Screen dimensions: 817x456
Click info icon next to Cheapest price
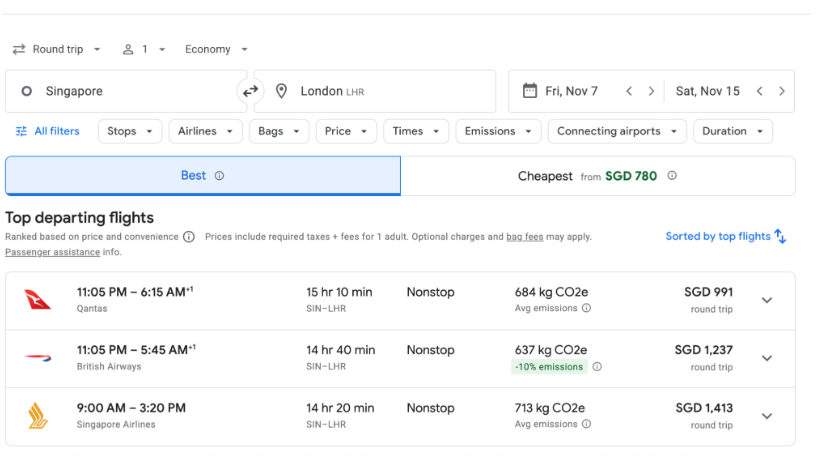coord(672,176)
